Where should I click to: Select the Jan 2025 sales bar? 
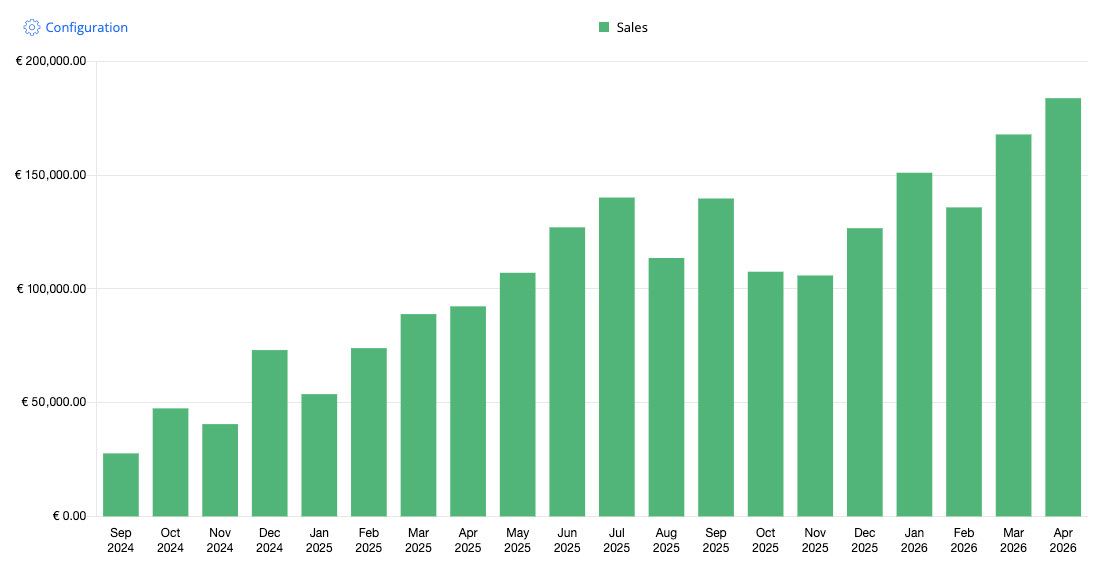point(319,455)
